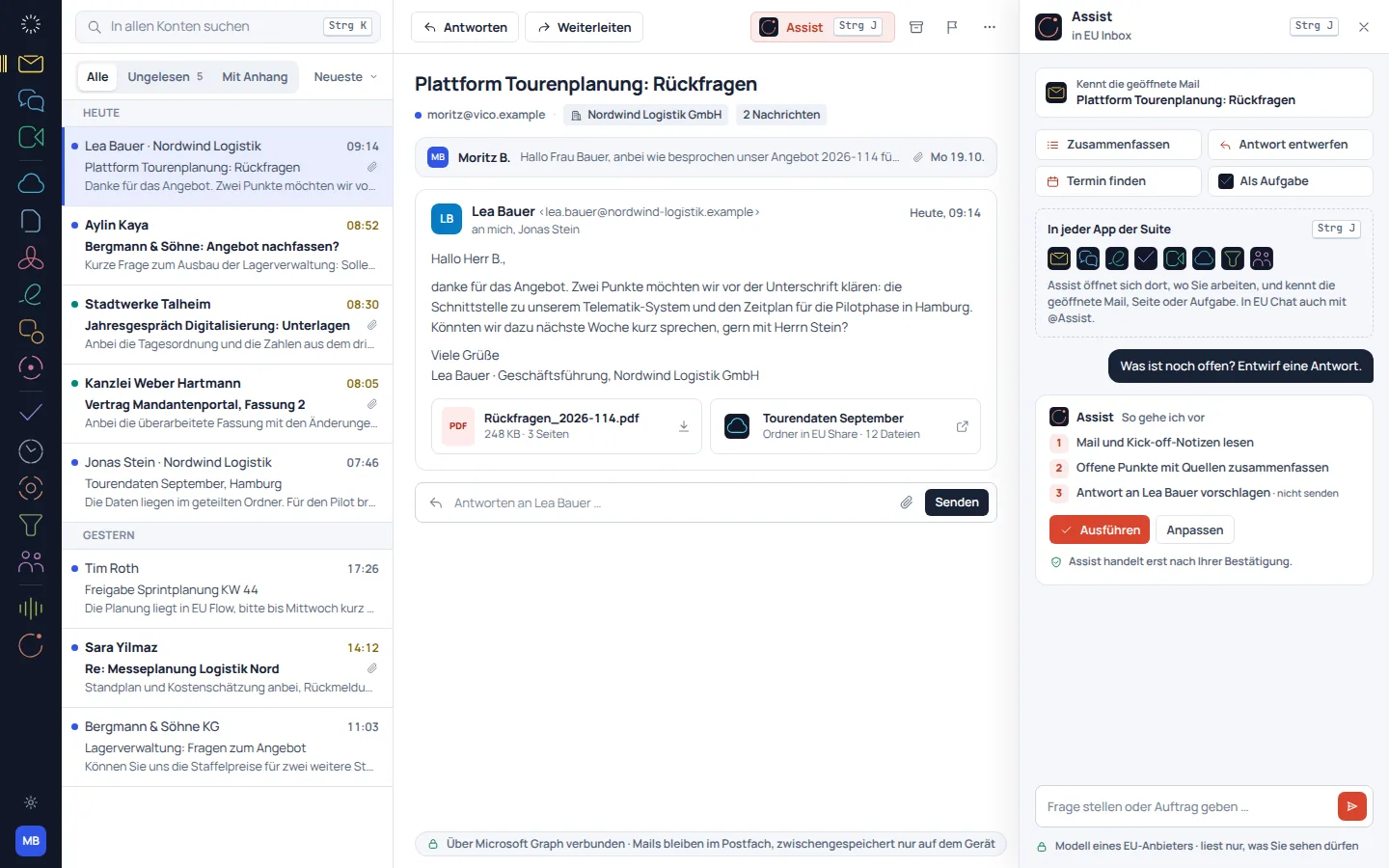Viewport: 1389px width, 868px height.
Task: Choose the Antwort entwerfen quick action
Action: [1290, 145]
